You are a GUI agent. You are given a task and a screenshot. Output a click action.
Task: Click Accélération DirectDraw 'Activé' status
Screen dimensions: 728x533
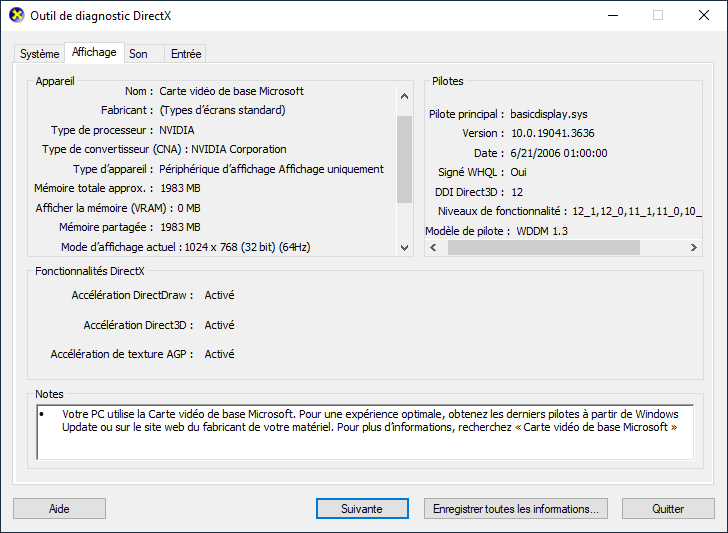point(220,295)
